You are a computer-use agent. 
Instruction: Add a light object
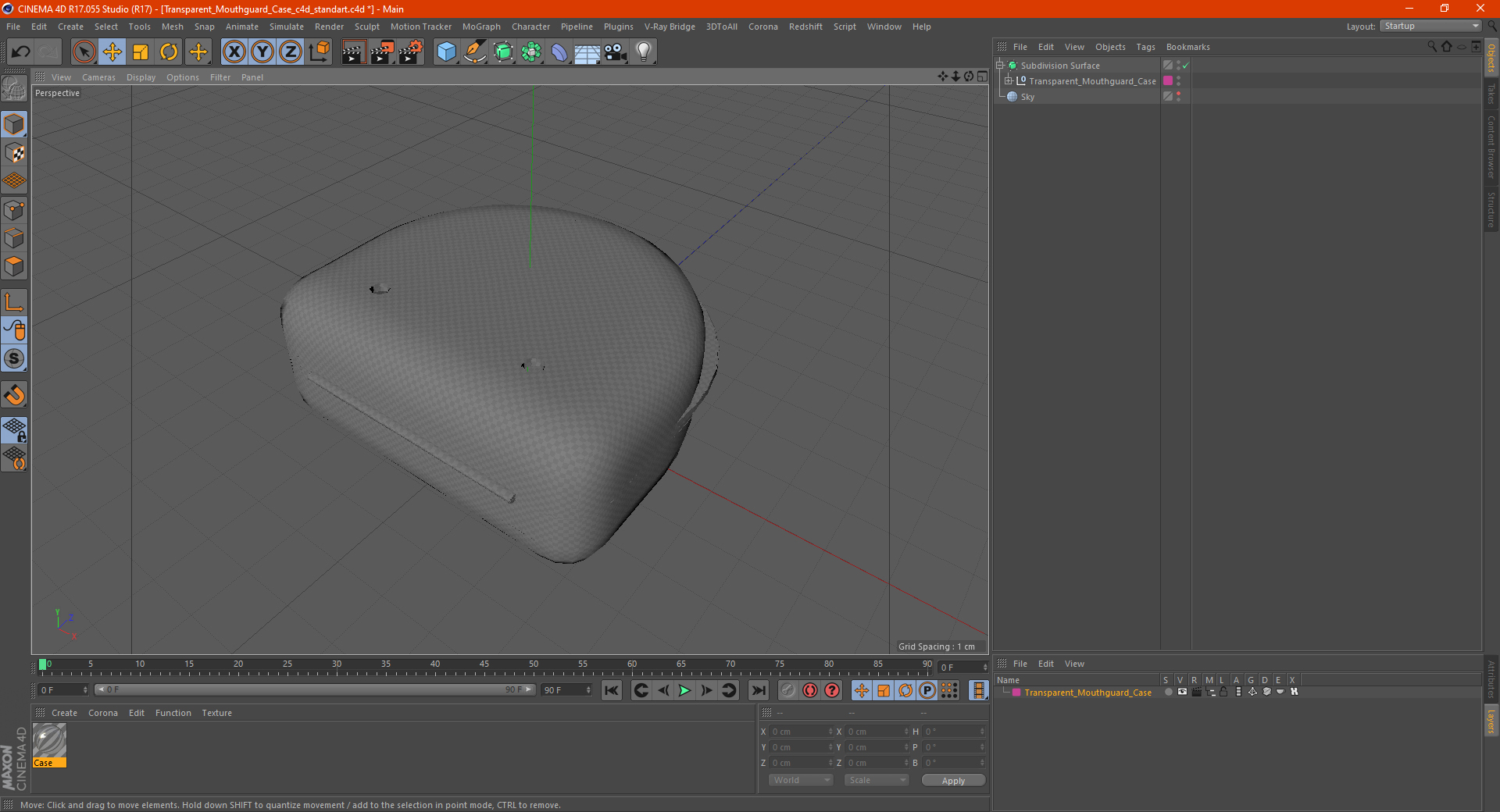(x=644, y=52)
